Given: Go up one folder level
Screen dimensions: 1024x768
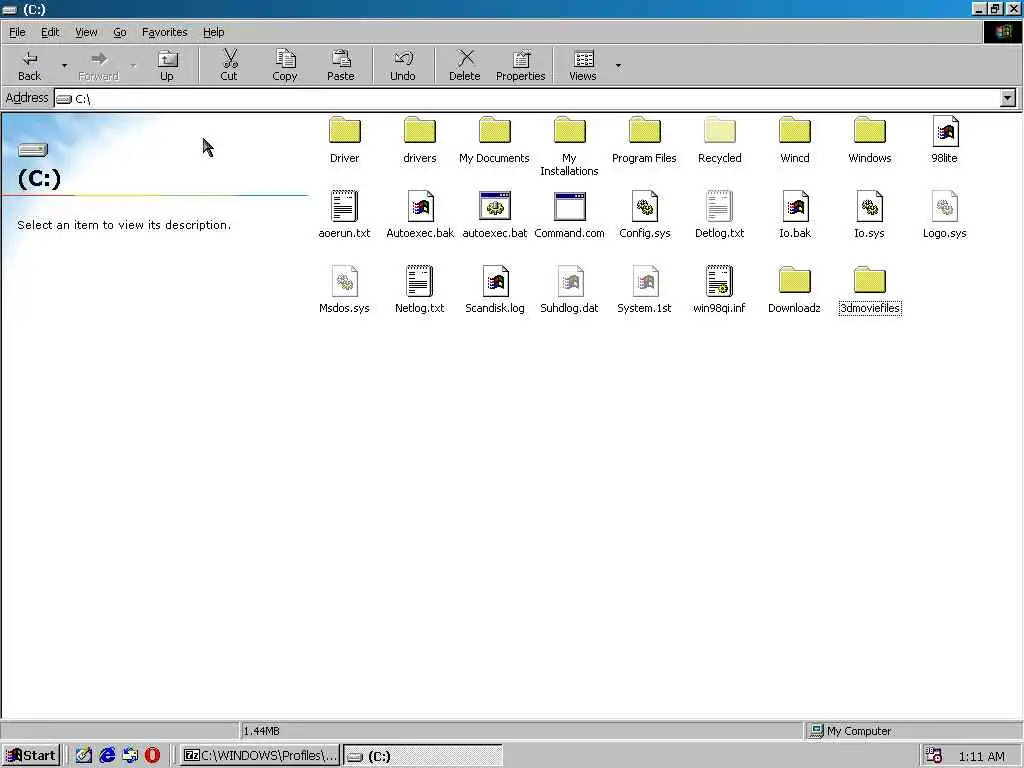Looking at the screenshot, I should click(x=167, y=65).
